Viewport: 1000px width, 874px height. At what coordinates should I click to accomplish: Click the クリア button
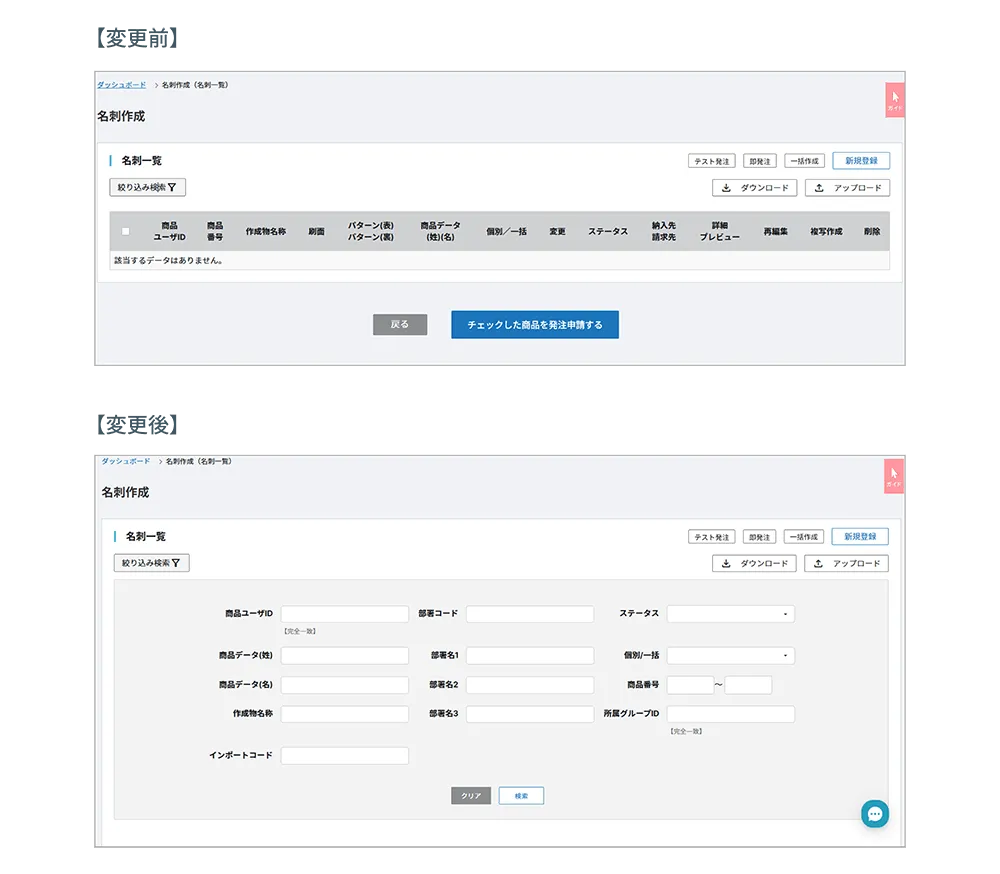[471, 796]
